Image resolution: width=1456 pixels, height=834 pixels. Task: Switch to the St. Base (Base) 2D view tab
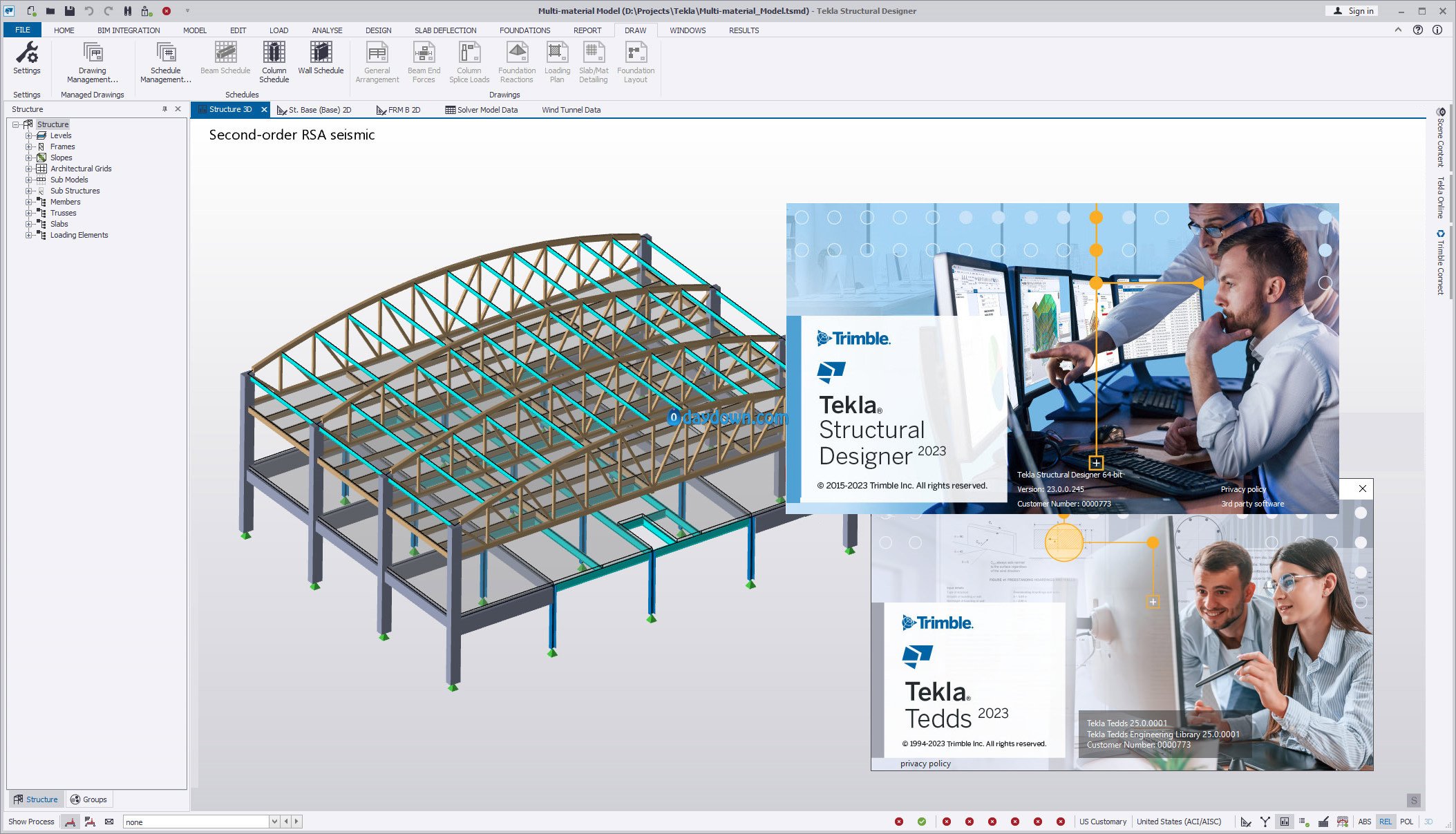coord(314,110)
